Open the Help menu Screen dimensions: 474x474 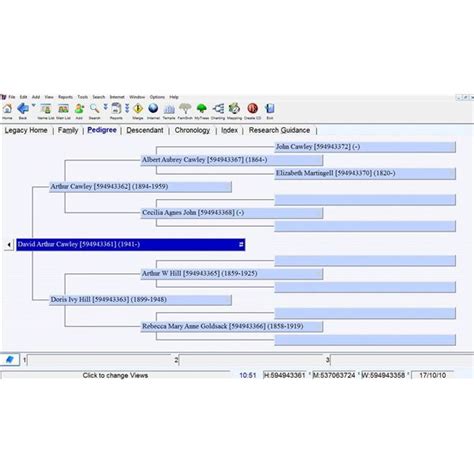[174, 97]
